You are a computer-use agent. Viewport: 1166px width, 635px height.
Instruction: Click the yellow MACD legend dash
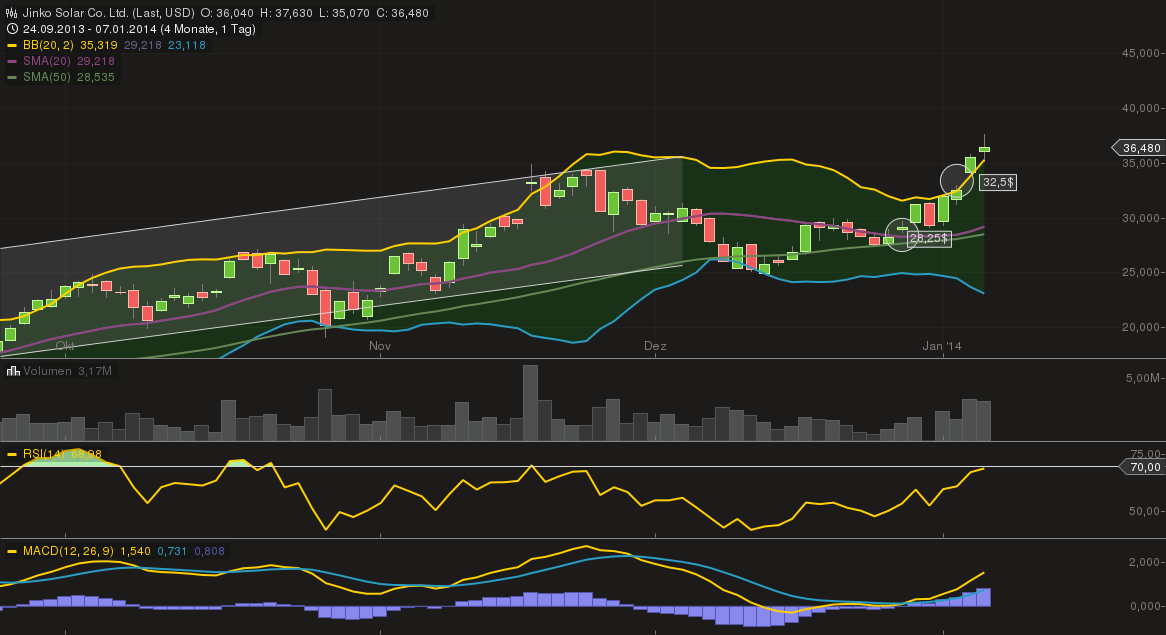pos(12,552)
